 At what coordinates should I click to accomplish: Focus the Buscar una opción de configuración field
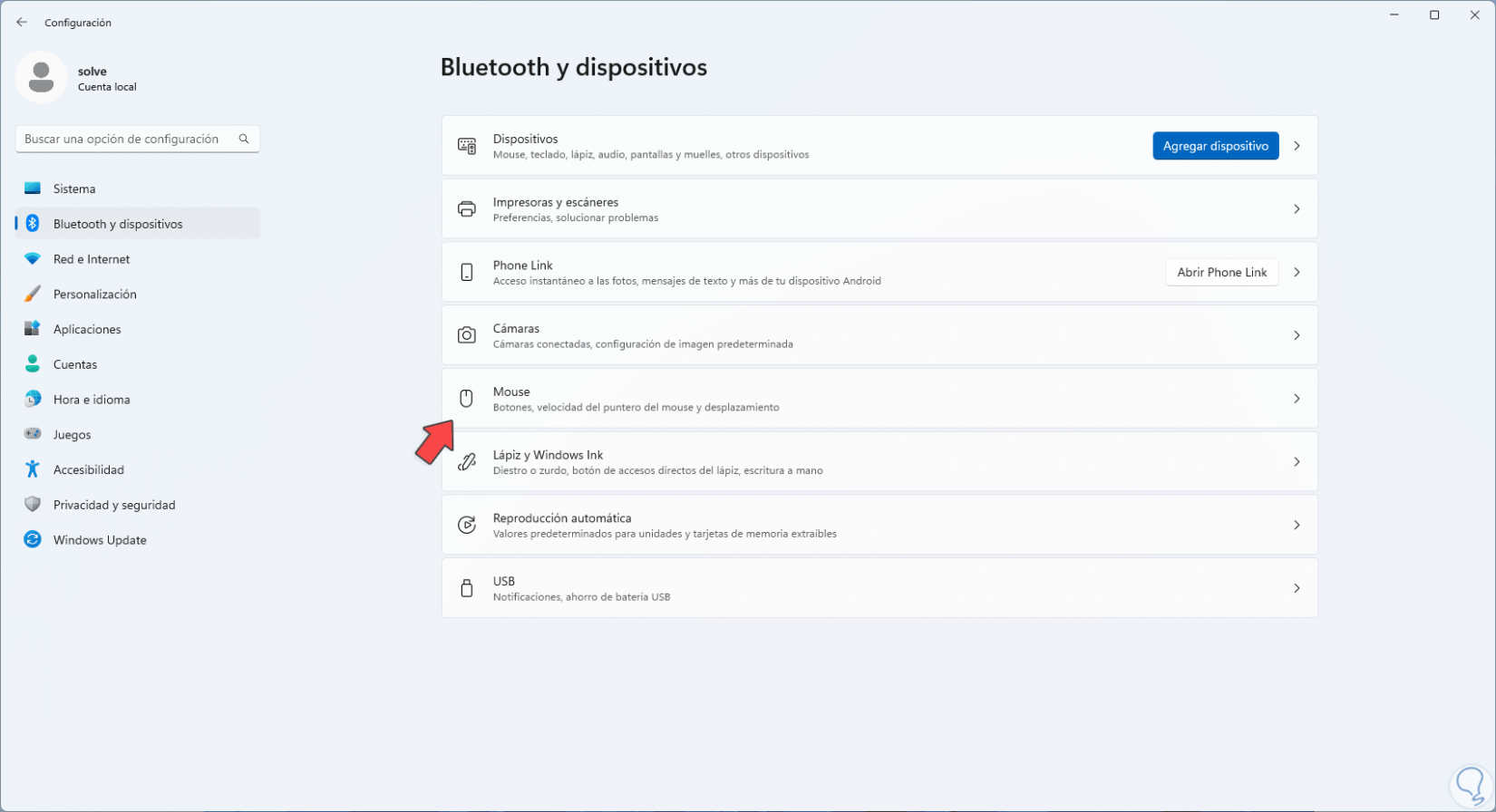pos(121,139)
